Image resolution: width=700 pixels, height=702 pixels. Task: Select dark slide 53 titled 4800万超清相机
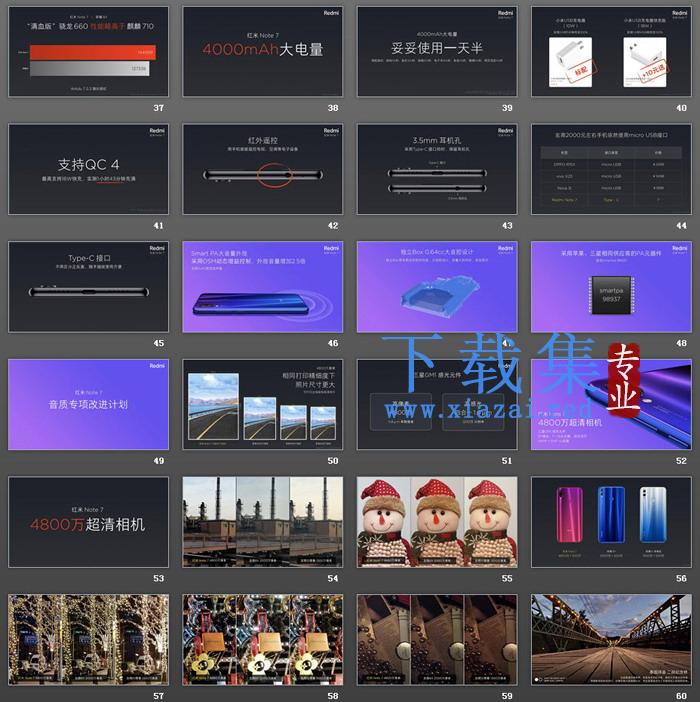click(x=88, y=522)
